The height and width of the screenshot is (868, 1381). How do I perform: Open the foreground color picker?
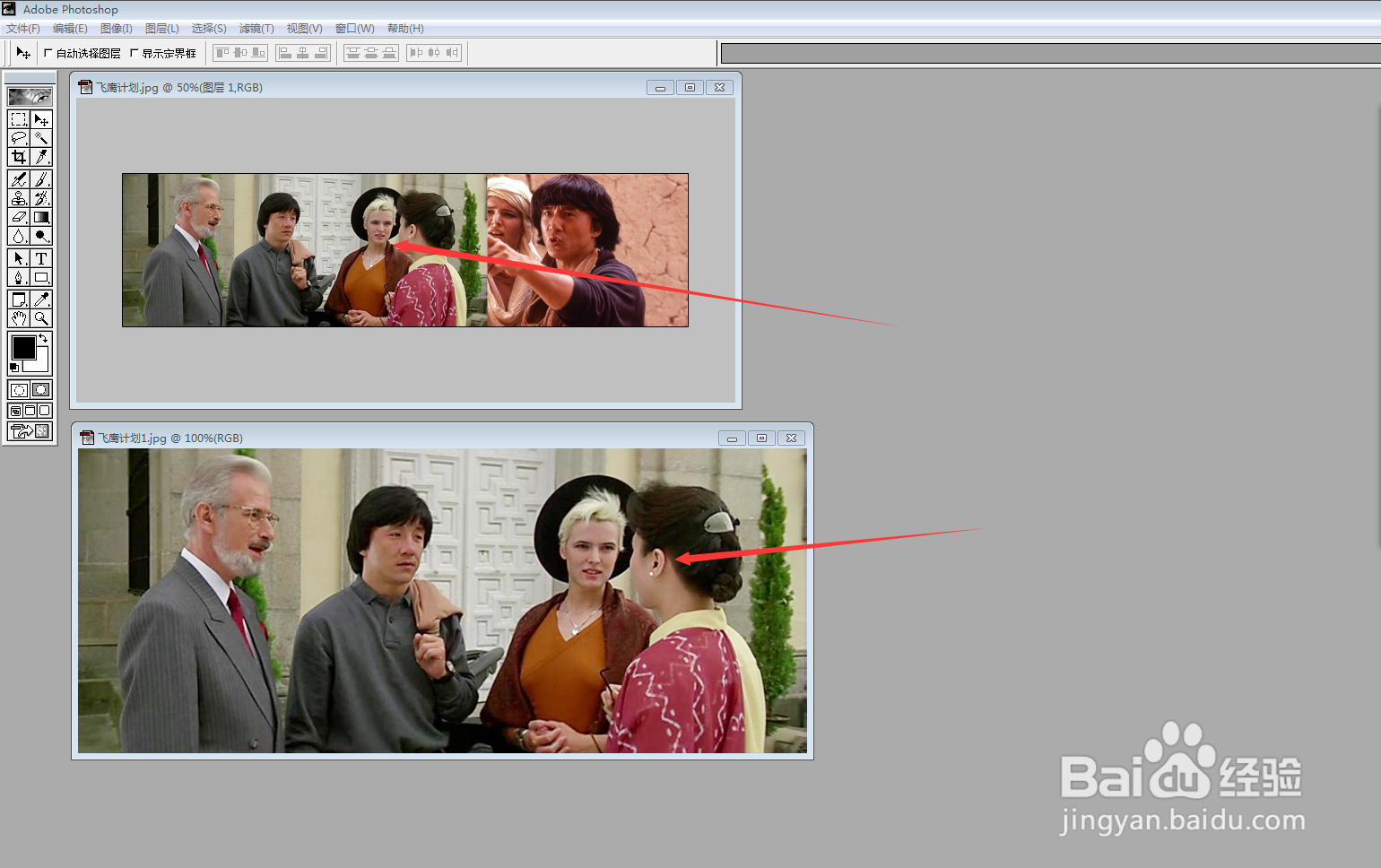click(23, 347)
